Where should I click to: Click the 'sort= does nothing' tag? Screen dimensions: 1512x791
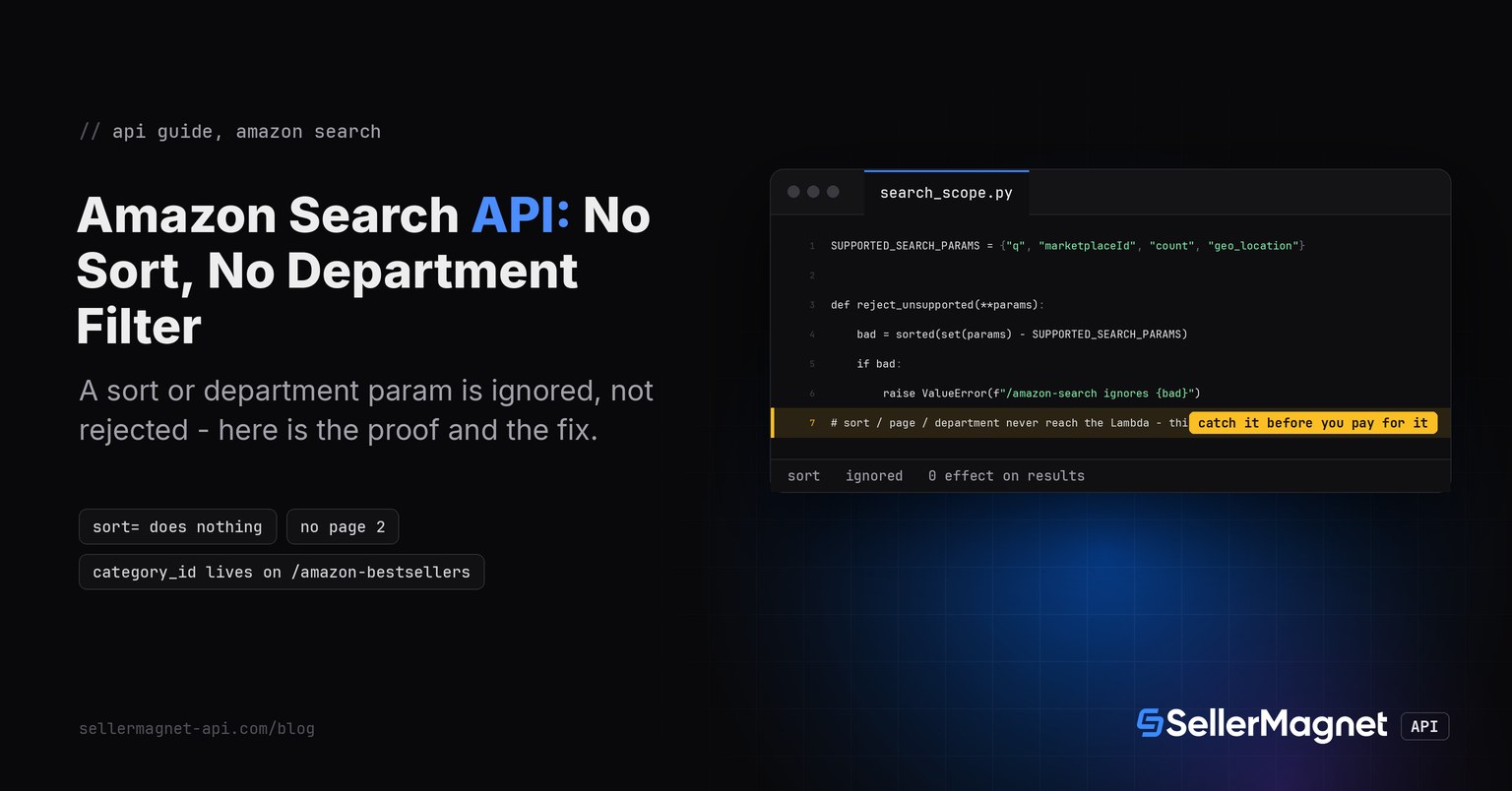point(177,527)
